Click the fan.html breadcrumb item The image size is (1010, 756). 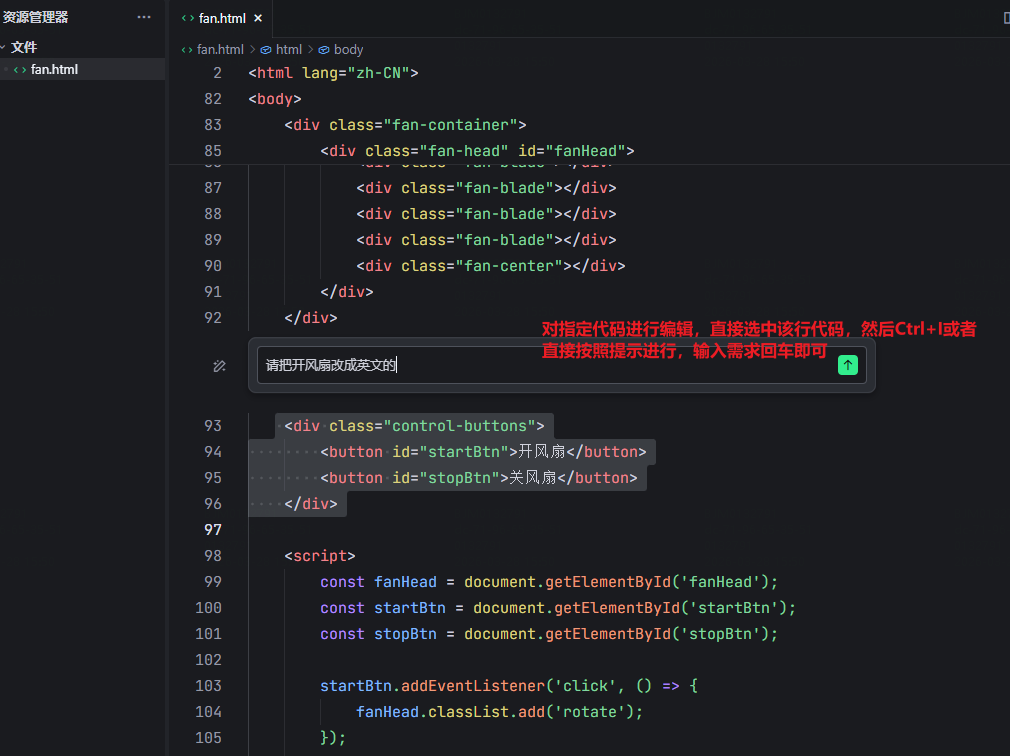point(220,50)
